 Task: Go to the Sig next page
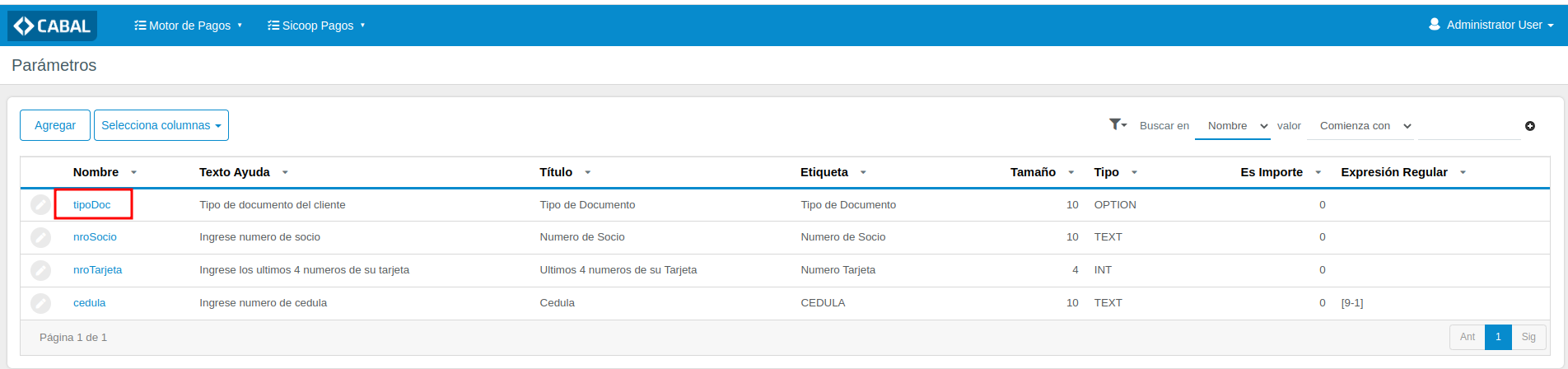(1528, 337)
